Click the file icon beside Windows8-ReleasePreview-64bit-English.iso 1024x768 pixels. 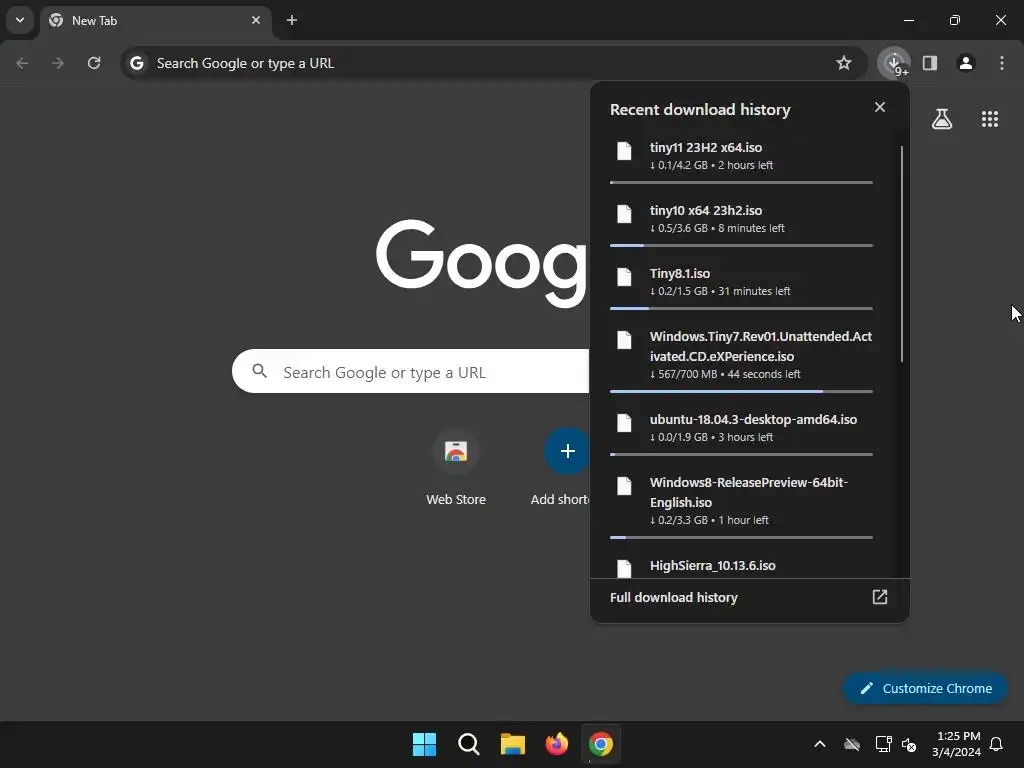pyautogui.click(x=624, y=486)
